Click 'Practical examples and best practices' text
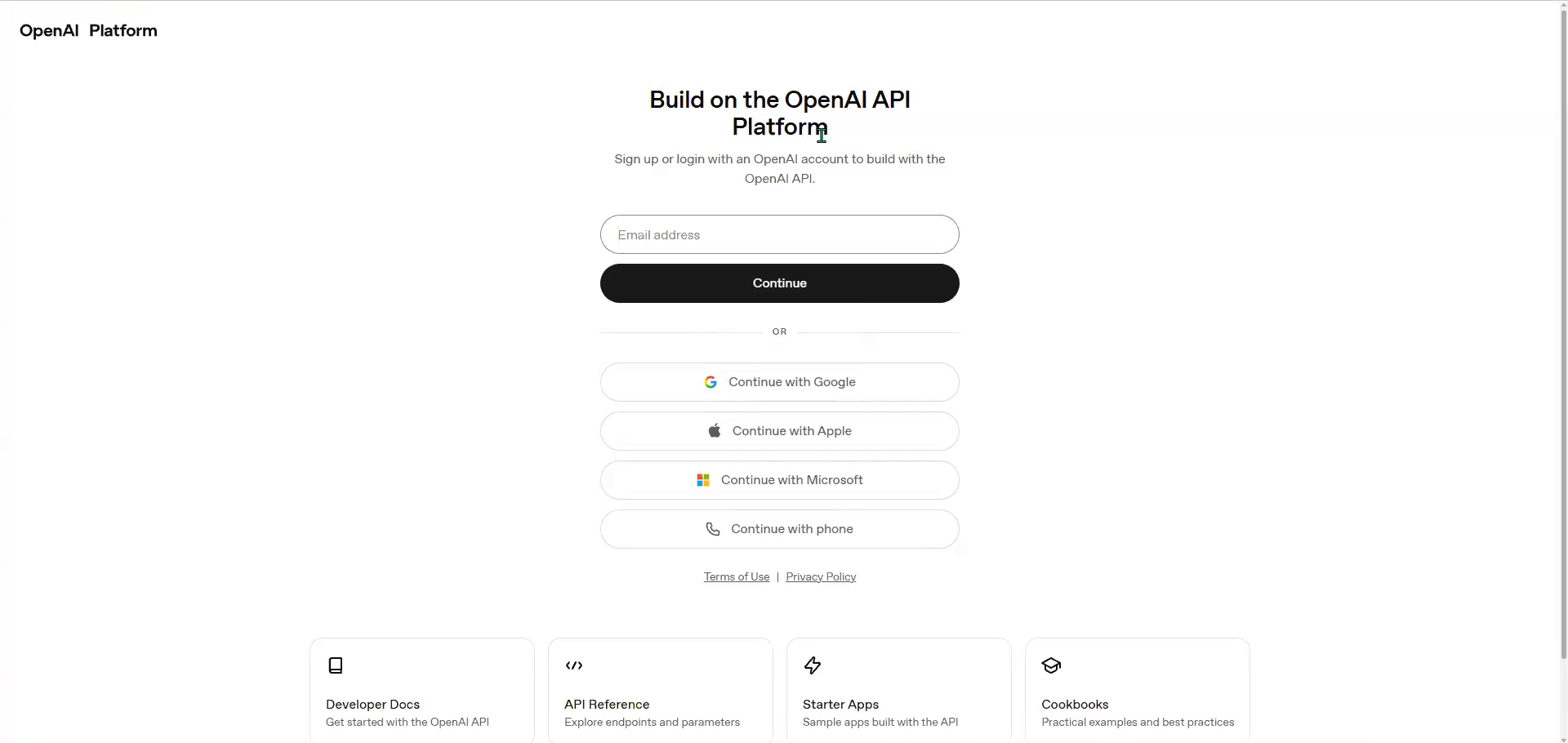 tap(1138, 722)
